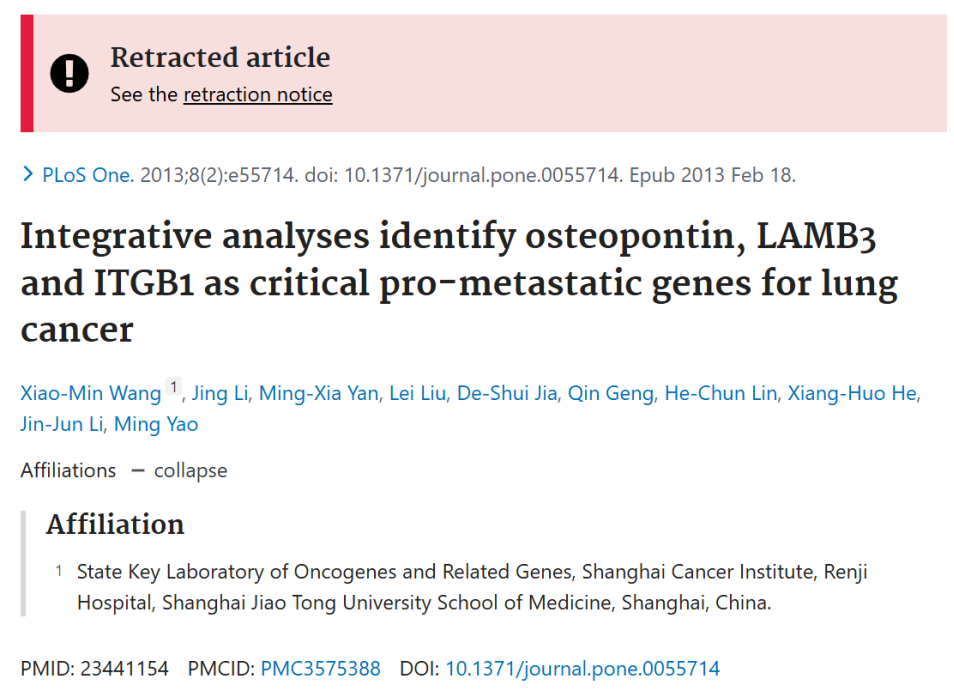Click the exclamation warning icon
954x697 pixels.
click(69, 74)
